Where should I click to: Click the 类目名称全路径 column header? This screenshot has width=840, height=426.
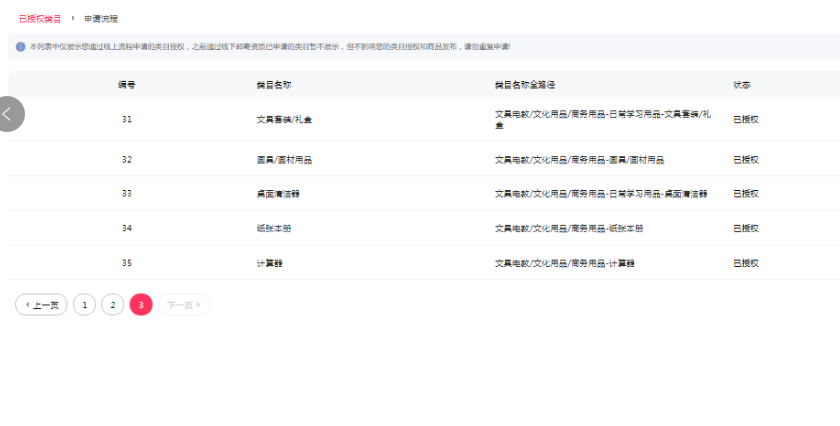coord(532,86)
